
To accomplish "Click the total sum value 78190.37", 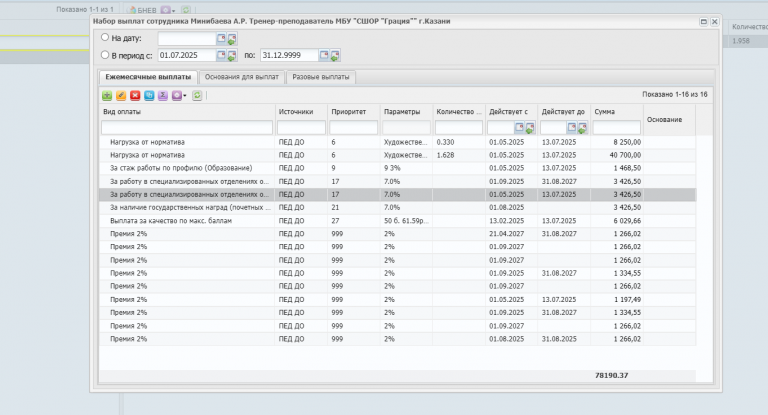I will pyautogui.click(x=611, y=376).
